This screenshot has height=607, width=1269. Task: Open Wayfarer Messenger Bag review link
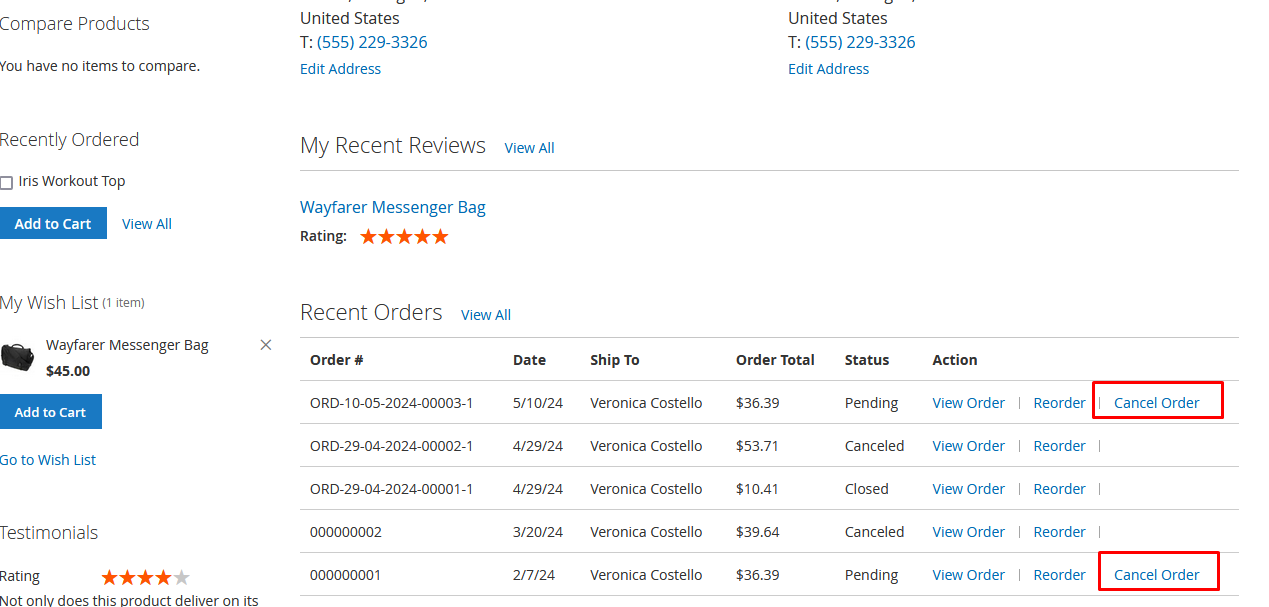click(393, 208)
